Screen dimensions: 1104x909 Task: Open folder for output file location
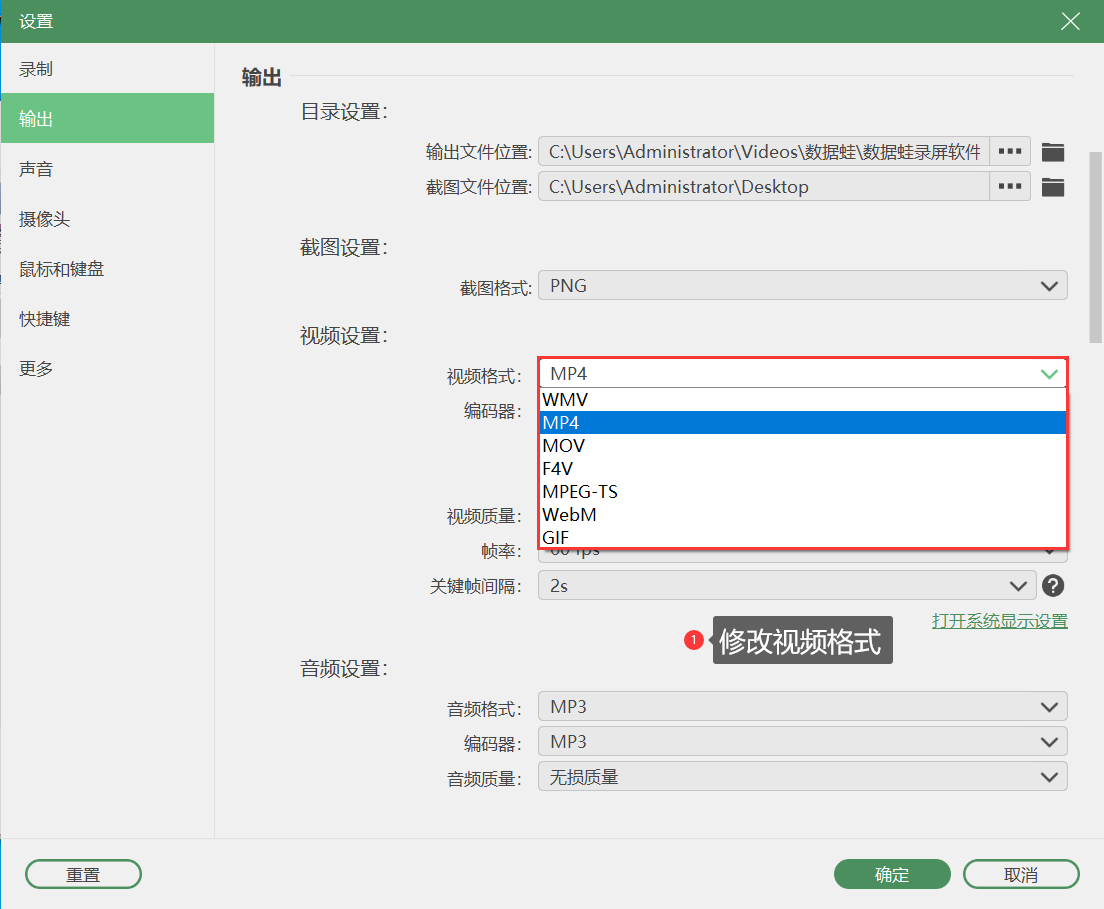point(1053,152)
